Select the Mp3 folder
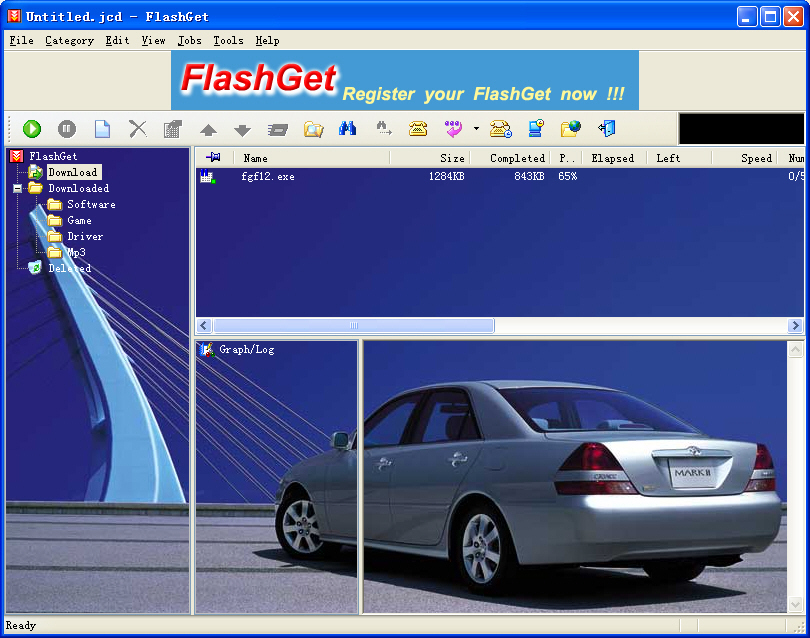The image size is (810, 638). [x=76, y=252]
